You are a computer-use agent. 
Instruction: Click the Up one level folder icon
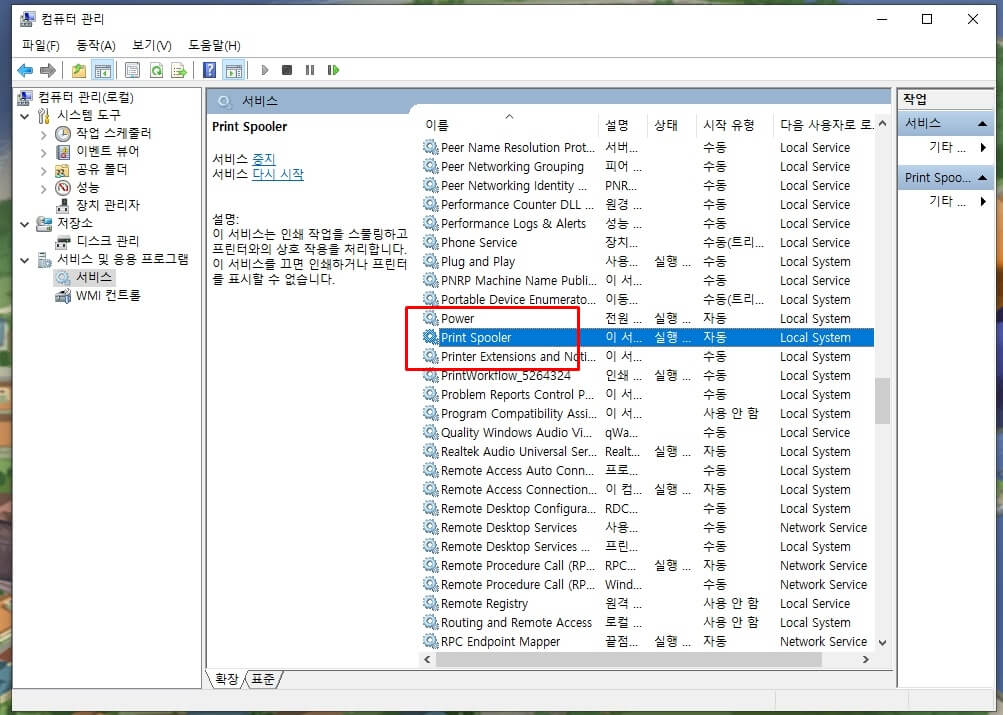(79, 70)
